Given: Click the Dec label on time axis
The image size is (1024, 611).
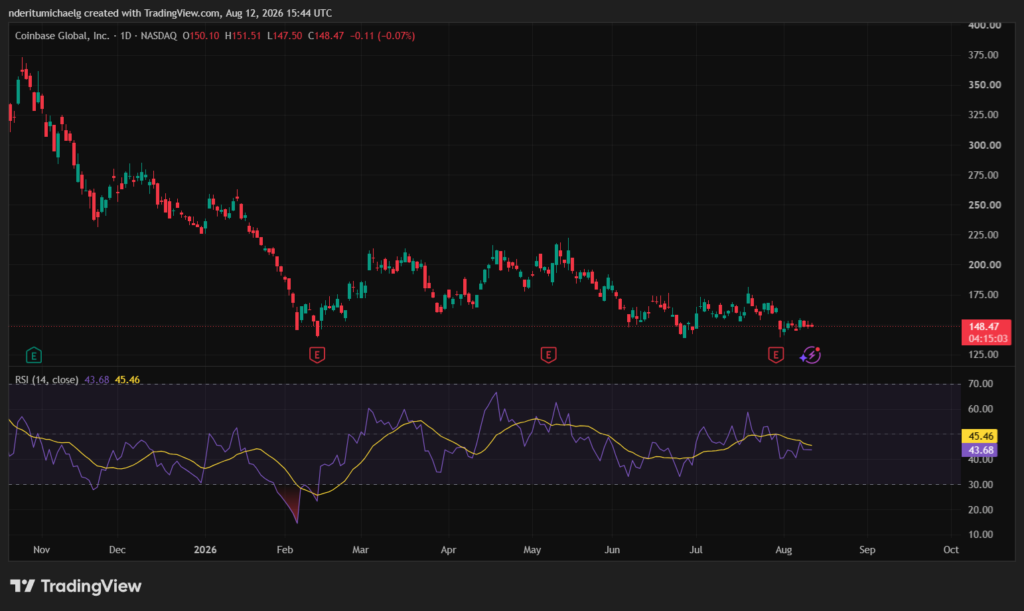Looking at the screenshot, I should [x=117, y=550].
